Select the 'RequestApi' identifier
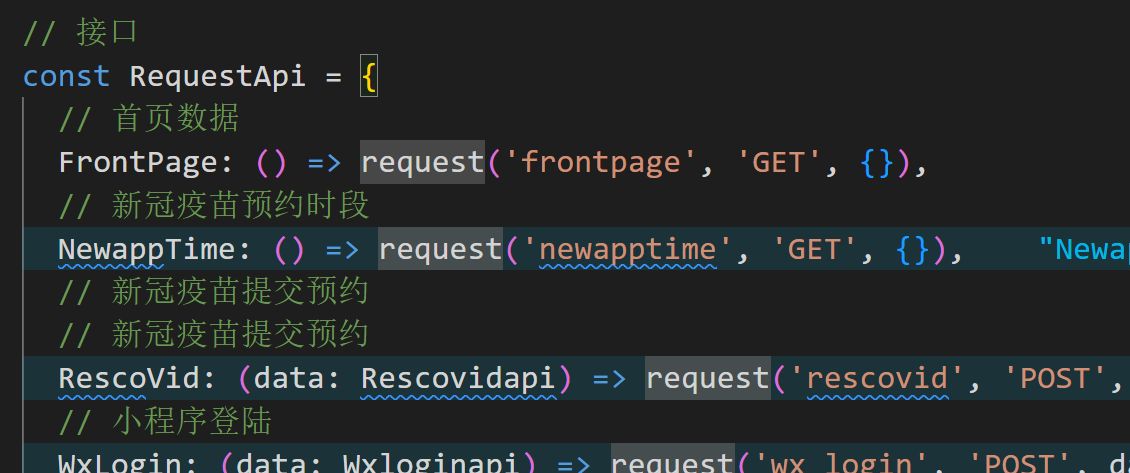 pos(218,76)
